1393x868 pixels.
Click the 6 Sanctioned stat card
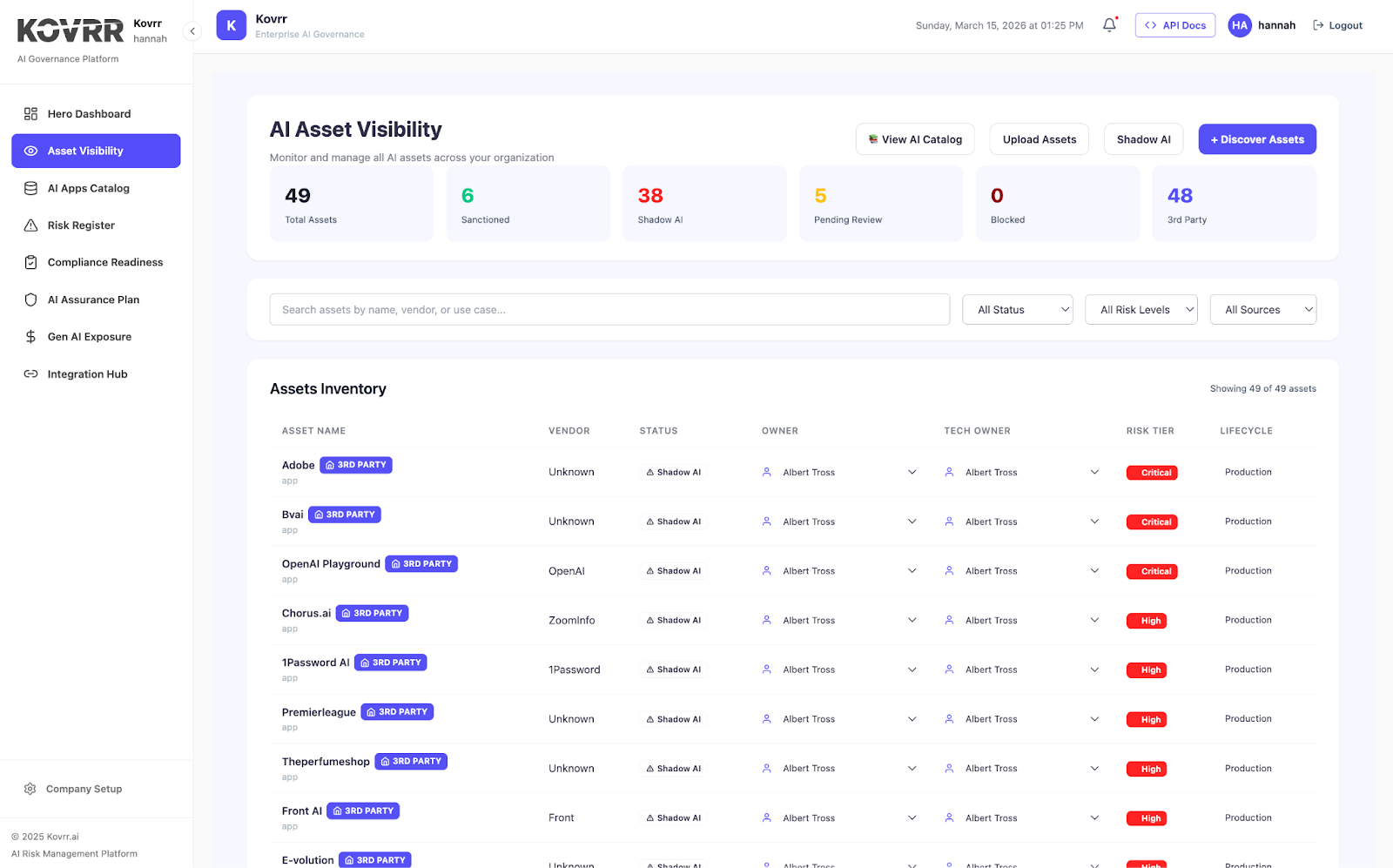tap(528, 204)
